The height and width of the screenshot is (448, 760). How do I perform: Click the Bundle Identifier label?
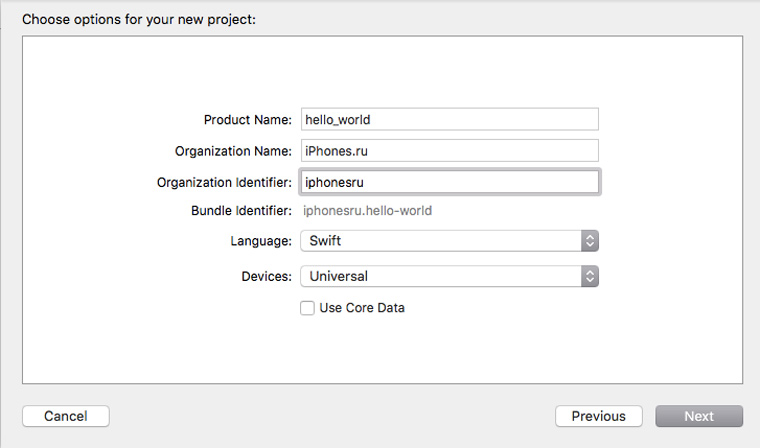click(241, 211)
